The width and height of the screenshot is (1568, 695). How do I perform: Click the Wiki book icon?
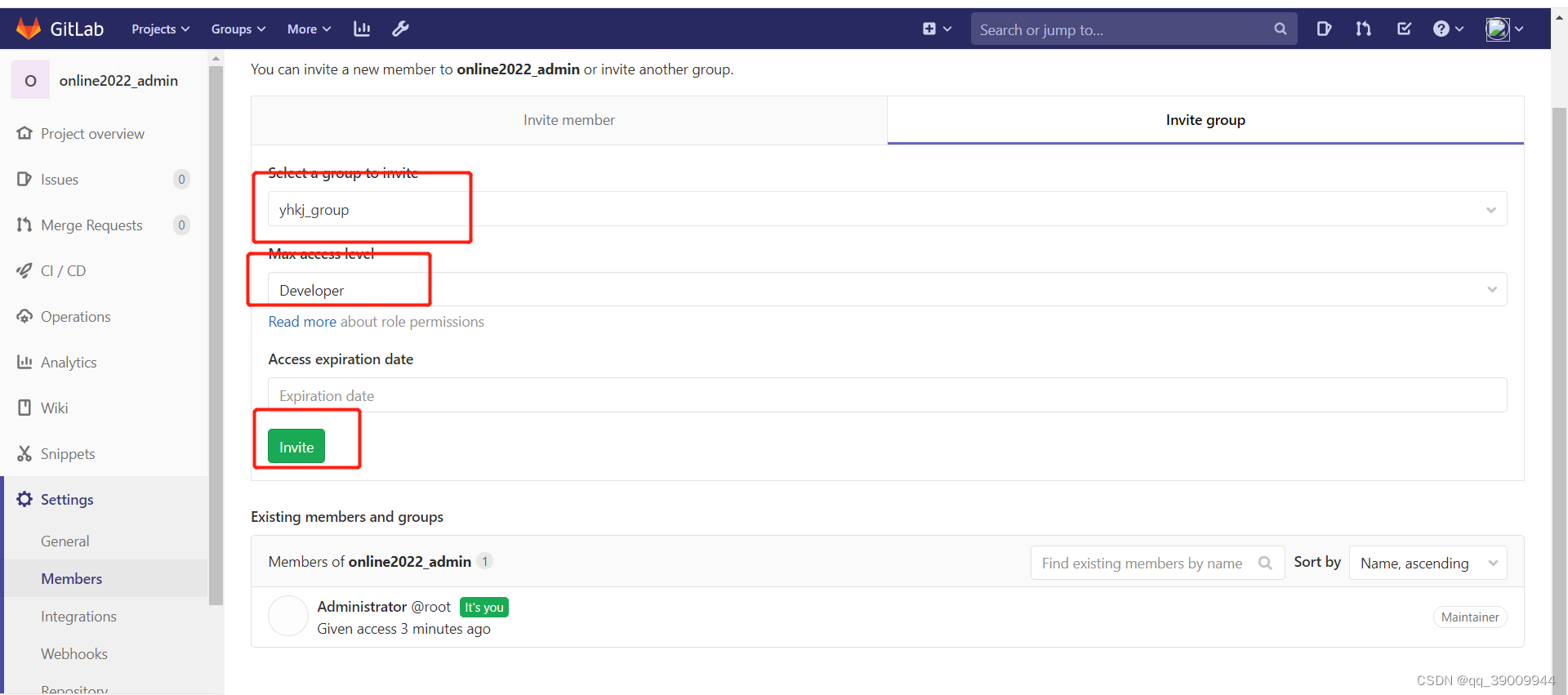(x=24, y=408)
